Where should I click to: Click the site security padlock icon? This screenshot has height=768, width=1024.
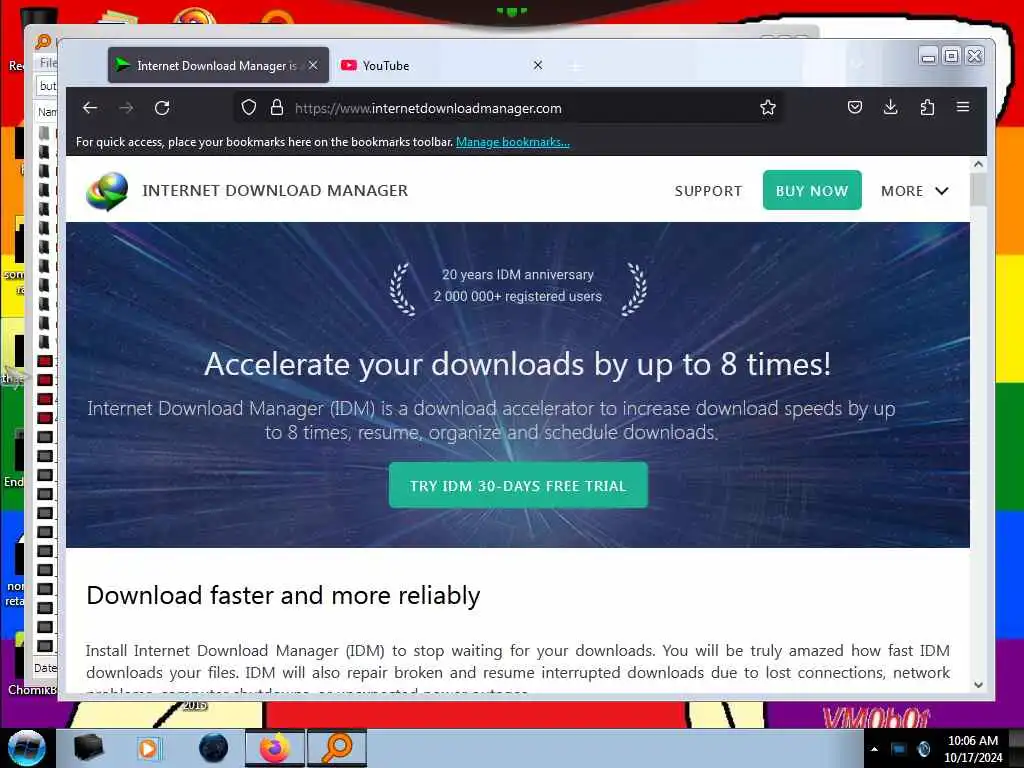pyautogui.click(x=277, y=108)
